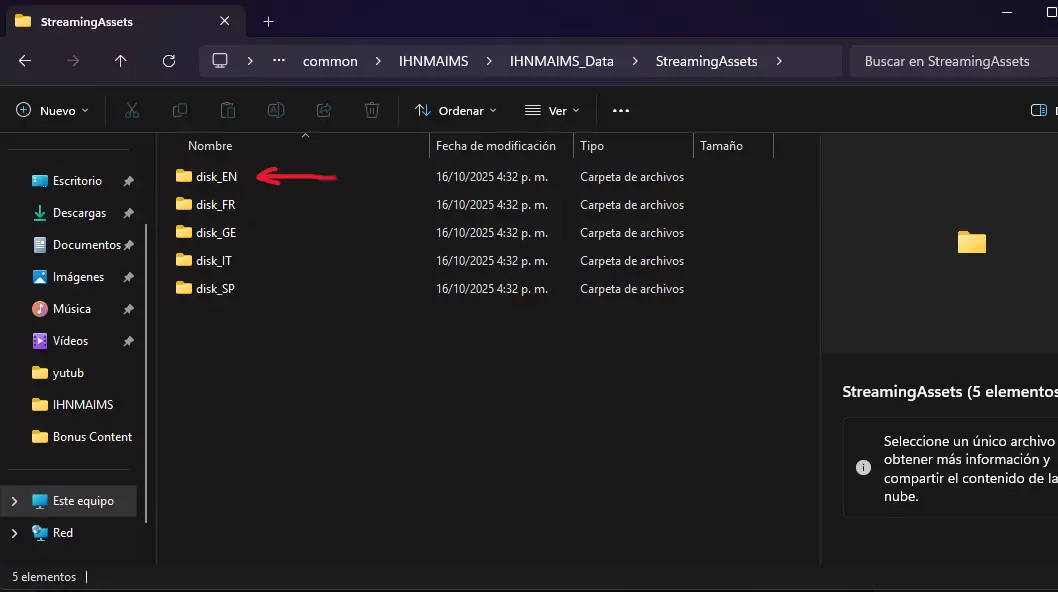
Task: Go up one folder level
Action: coord(121,61)
